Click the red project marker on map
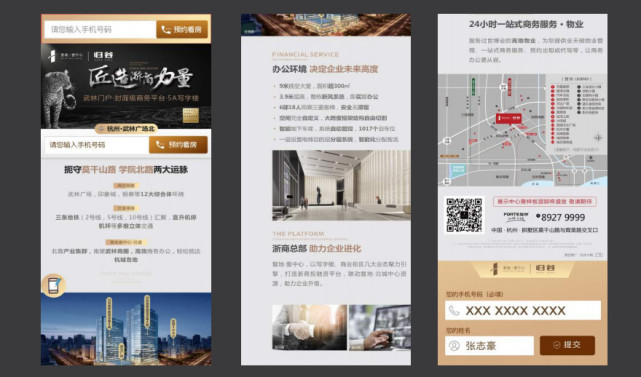This screenshot has height=377, width=641. pos(509,118)
